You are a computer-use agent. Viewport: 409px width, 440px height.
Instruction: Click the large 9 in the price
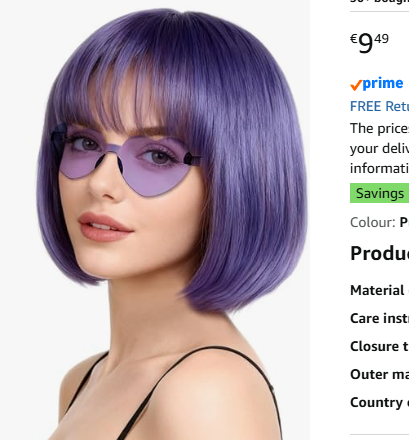[x=366, y=43]
